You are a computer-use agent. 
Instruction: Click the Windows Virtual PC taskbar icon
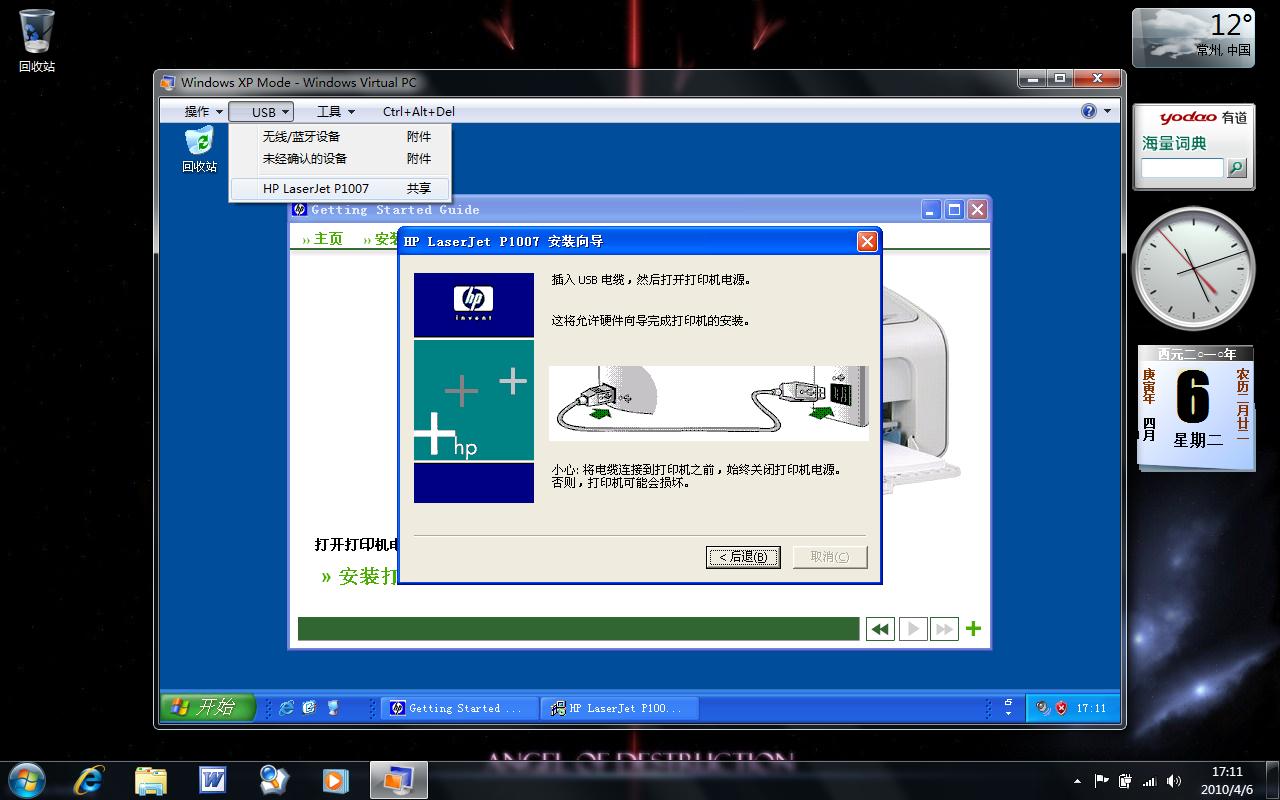[399, 780]
